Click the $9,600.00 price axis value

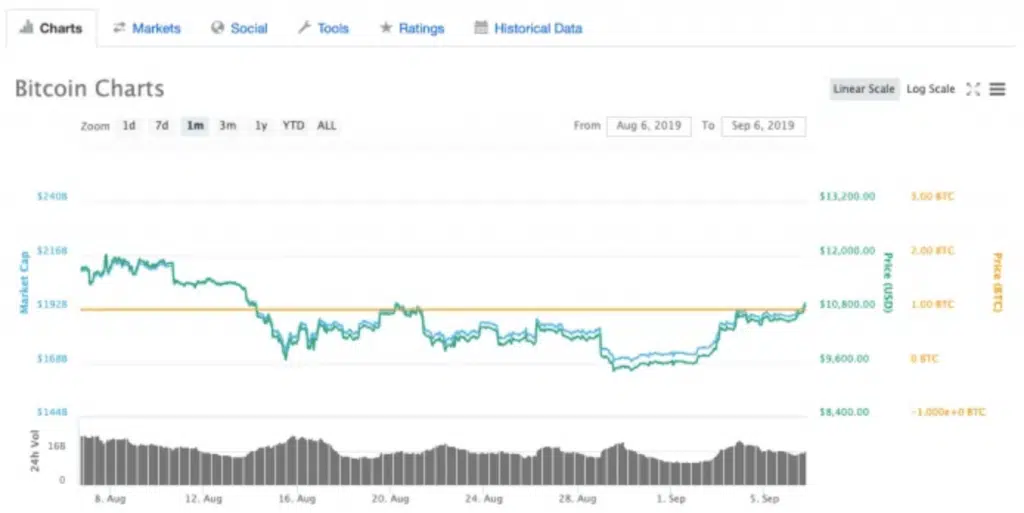tap(844, 358)
